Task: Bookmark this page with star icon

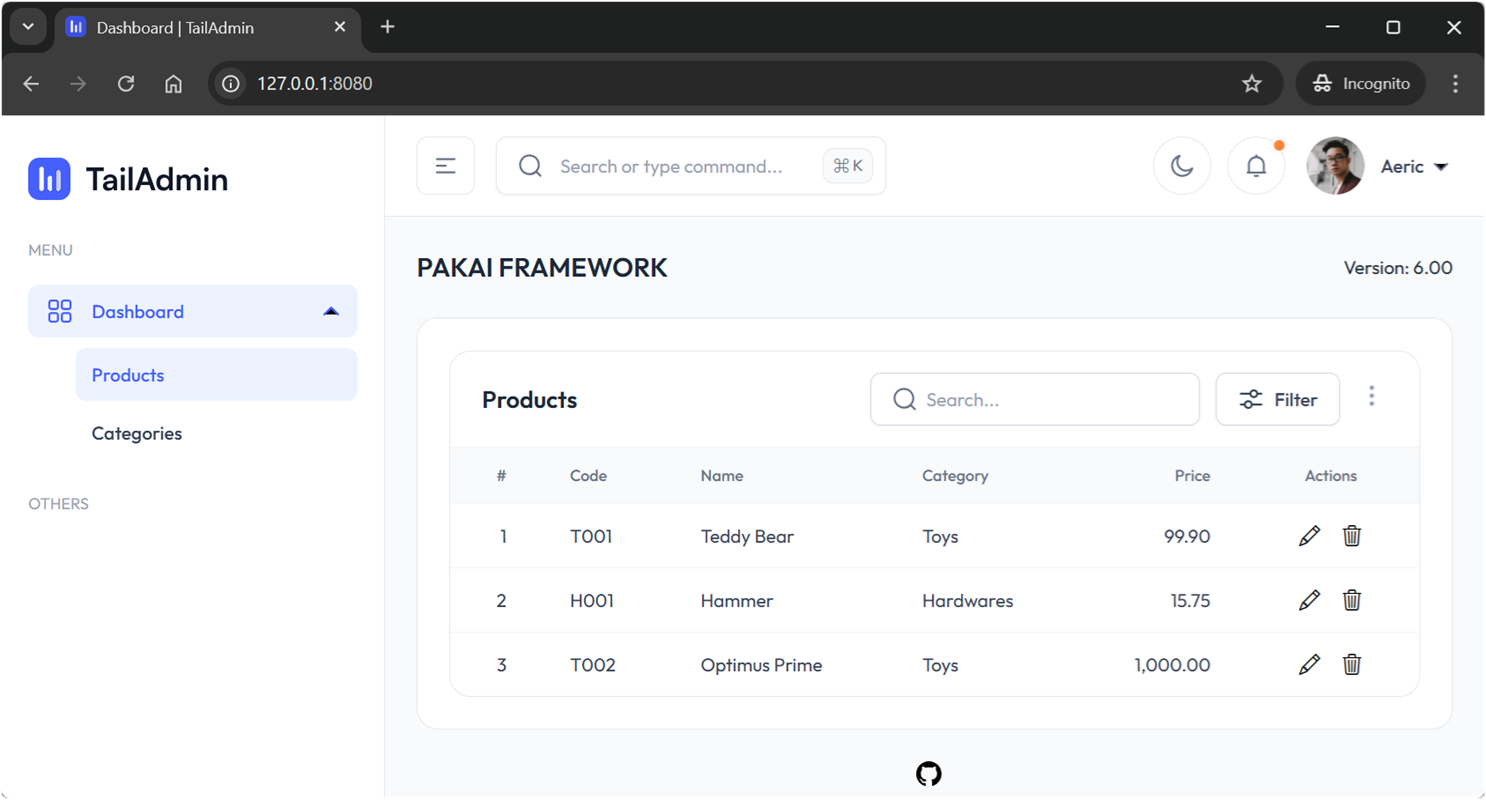Action: tap(1252, 84)
